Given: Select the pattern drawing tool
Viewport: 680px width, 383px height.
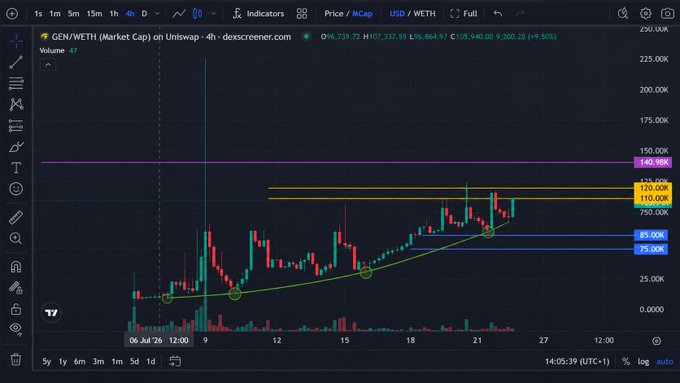Looking at the screenshot, I should coord(16,104).
